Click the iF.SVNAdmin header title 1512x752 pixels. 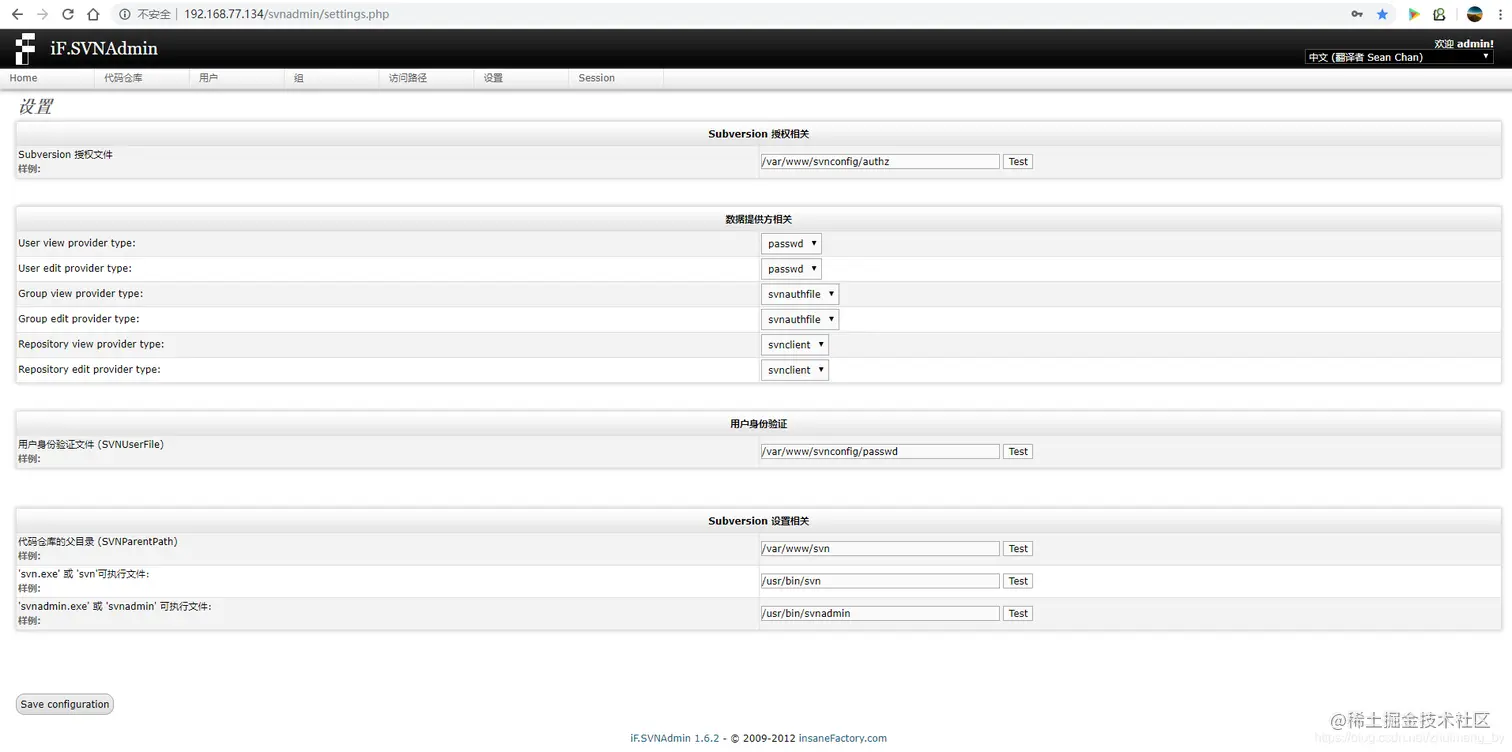tap(104, 48)
